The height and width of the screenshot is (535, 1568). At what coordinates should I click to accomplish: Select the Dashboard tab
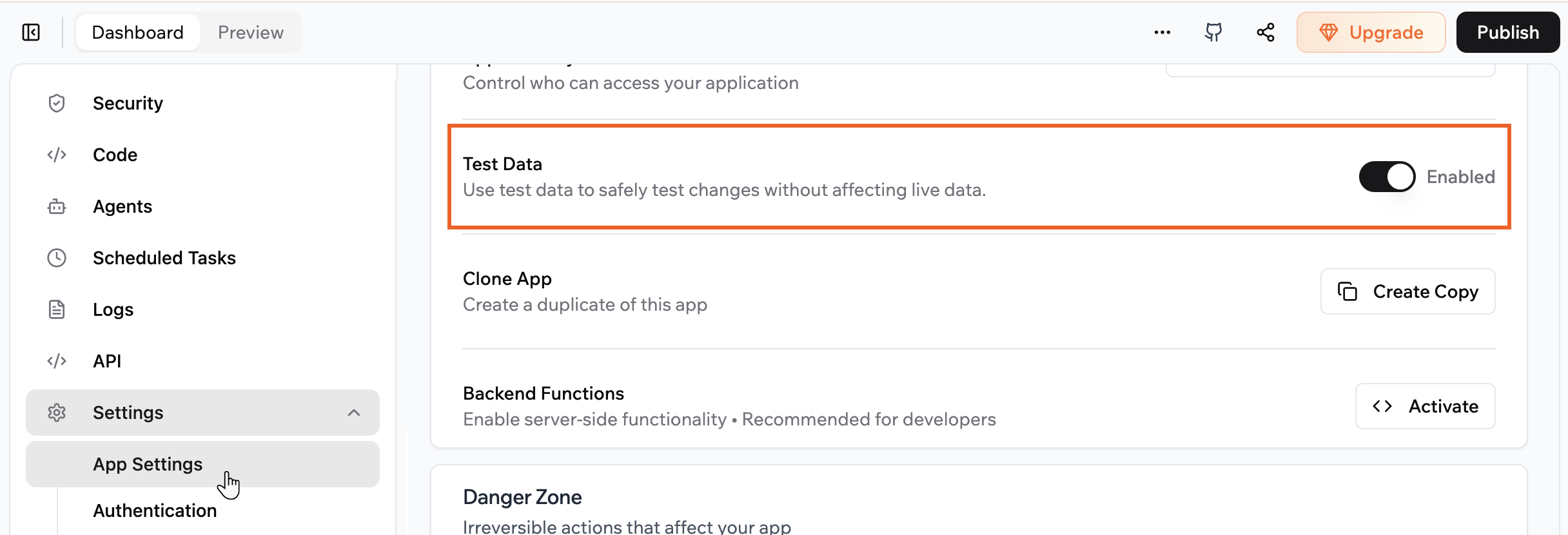pos(137,32)
